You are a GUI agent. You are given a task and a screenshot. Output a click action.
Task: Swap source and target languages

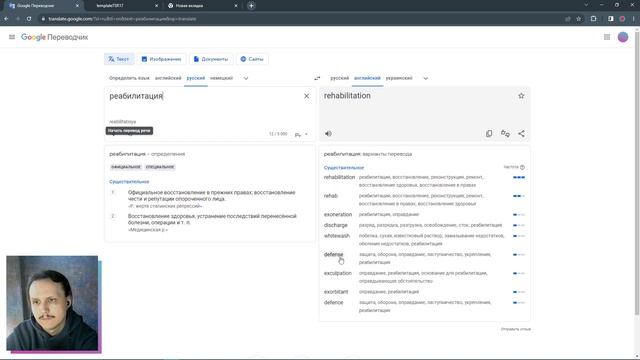tap(317, 78)
